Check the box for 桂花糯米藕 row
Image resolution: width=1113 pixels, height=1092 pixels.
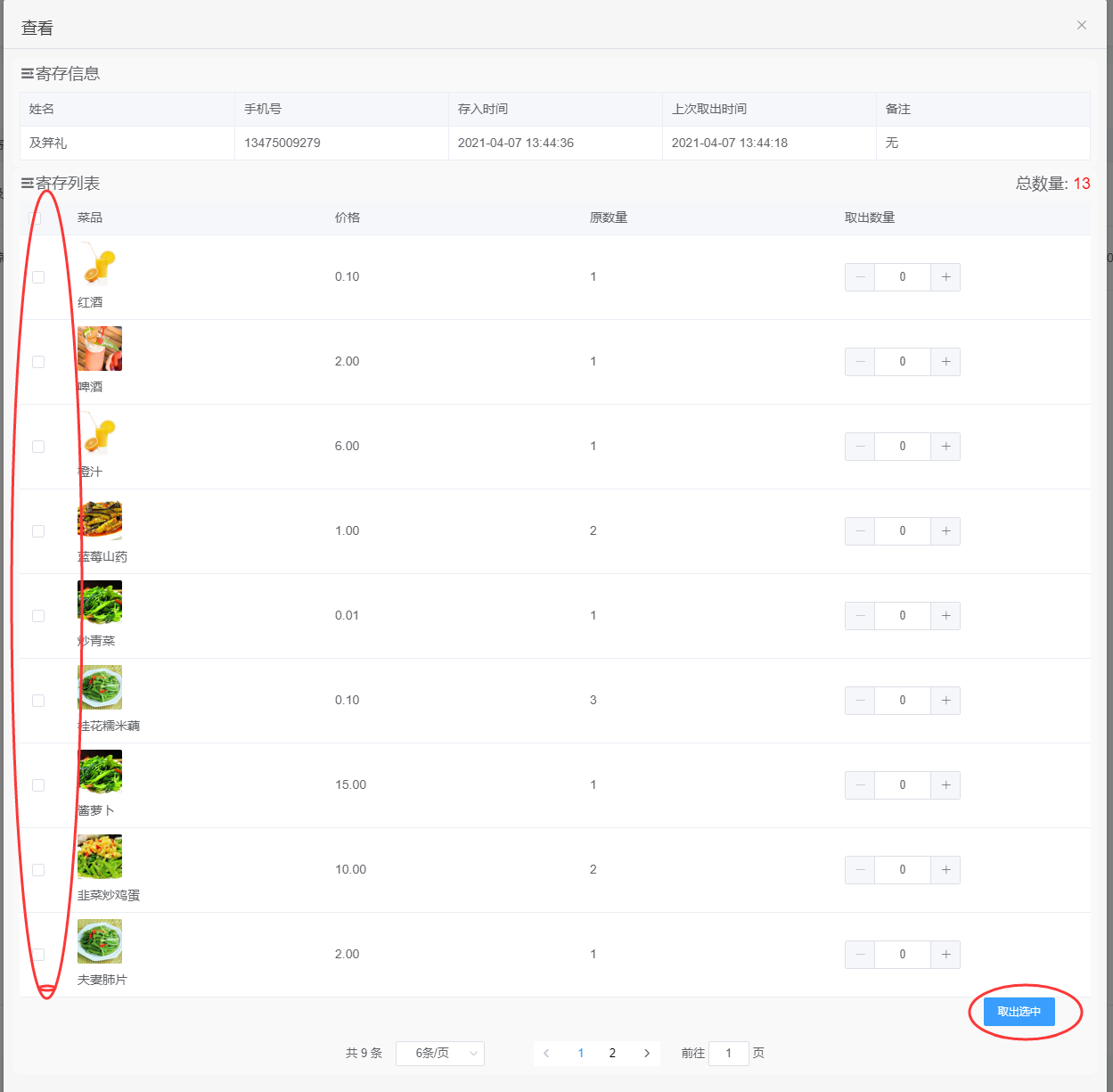[38, 701]
